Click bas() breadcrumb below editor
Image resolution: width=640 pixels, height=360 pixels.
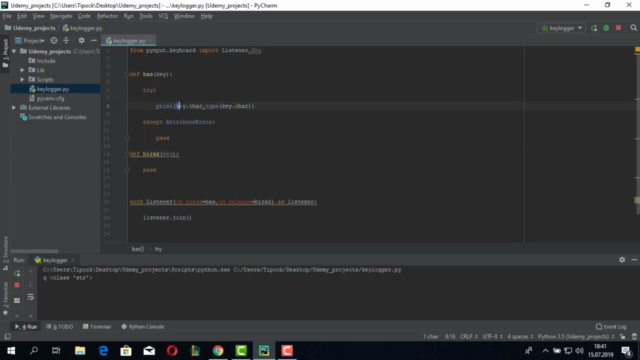coord(138,249)
